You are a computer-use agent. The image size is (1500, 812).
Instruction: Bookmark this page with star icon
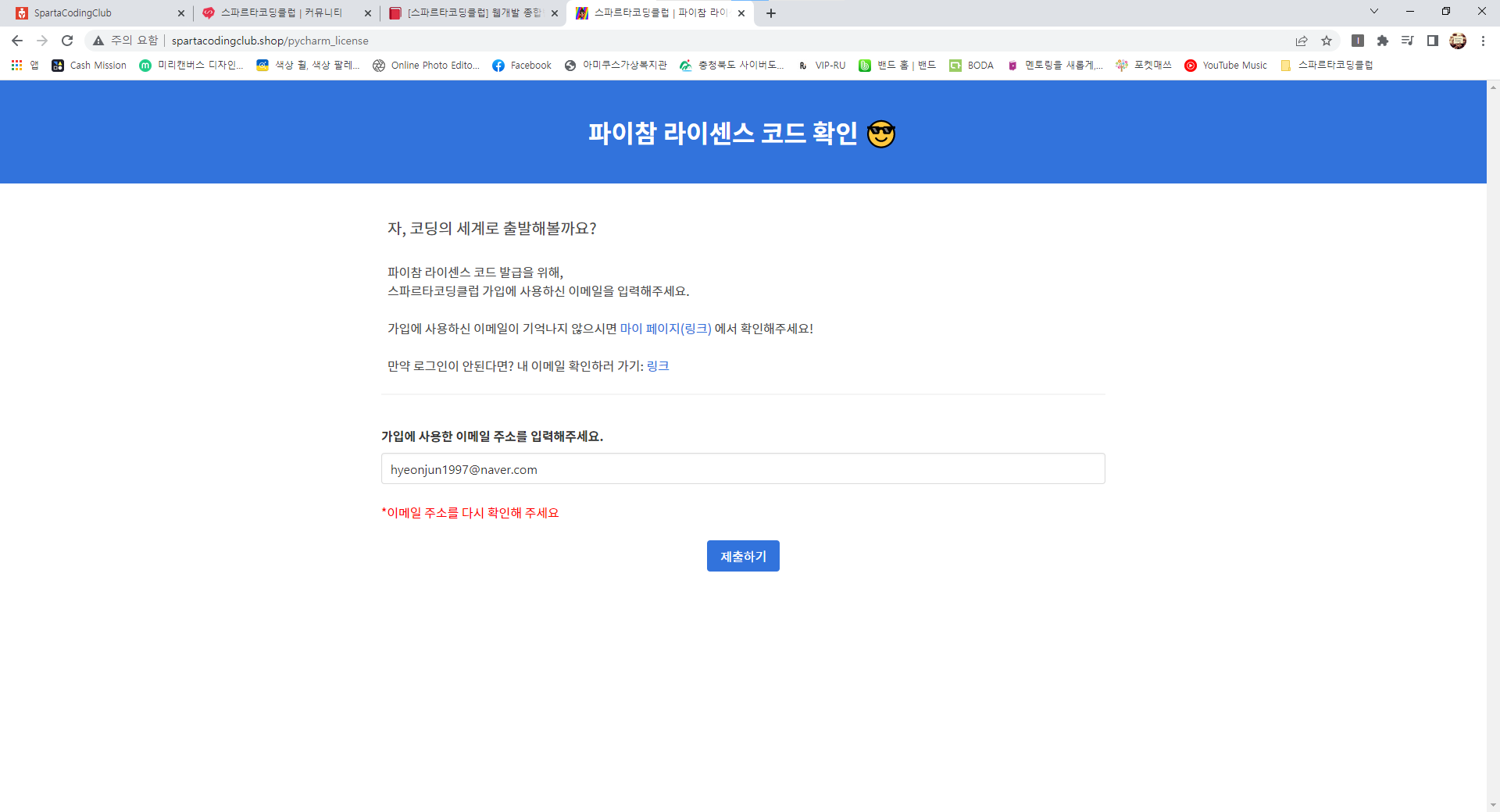pyautogui.click(x=1327, y=41)
